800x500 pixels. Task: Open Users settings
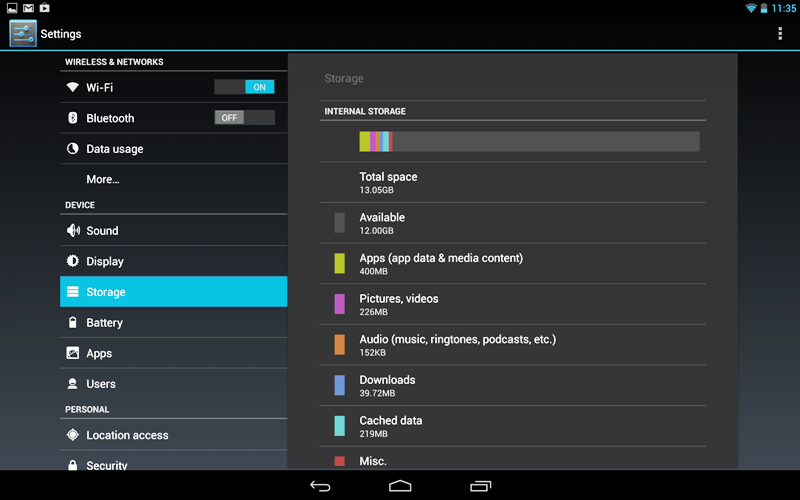coord(173,384)
